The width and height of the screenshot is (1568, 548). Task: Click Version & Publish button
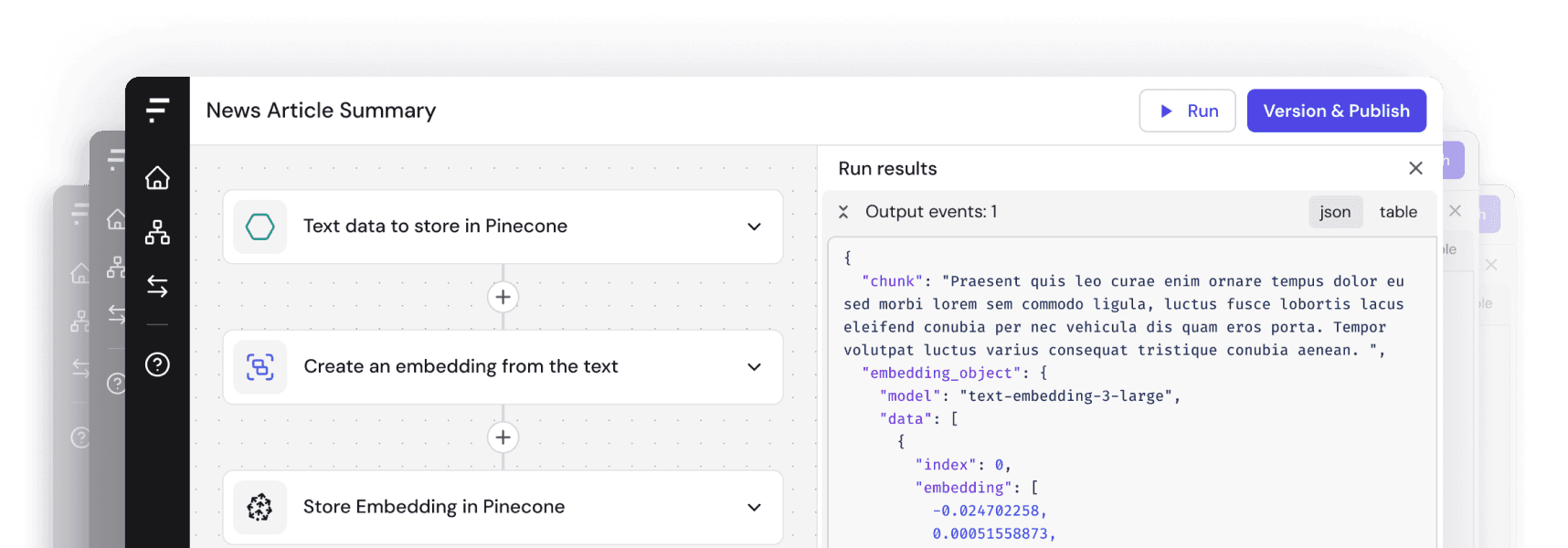[x=1336, y=111]
